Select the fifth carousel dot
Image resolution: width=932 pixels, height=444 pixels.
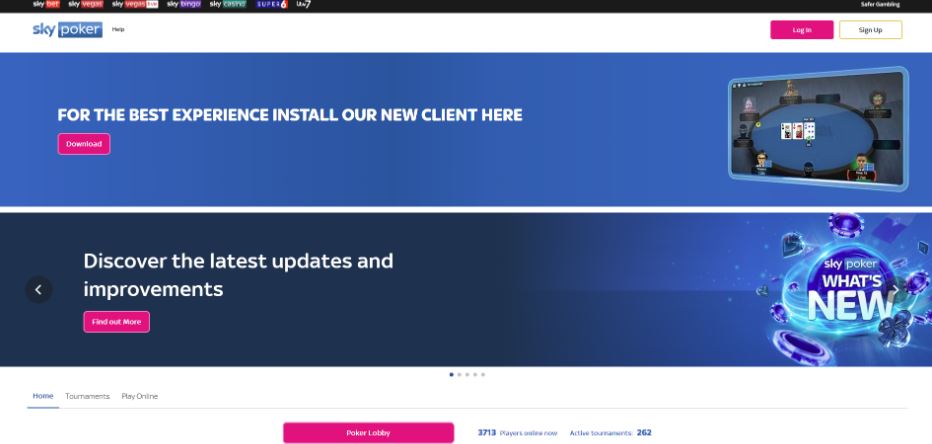click(x=483, y=374)
